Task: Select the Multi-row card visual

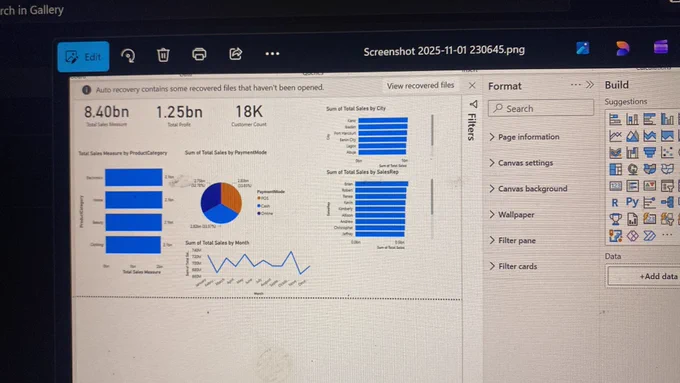Action: point(633,186)
